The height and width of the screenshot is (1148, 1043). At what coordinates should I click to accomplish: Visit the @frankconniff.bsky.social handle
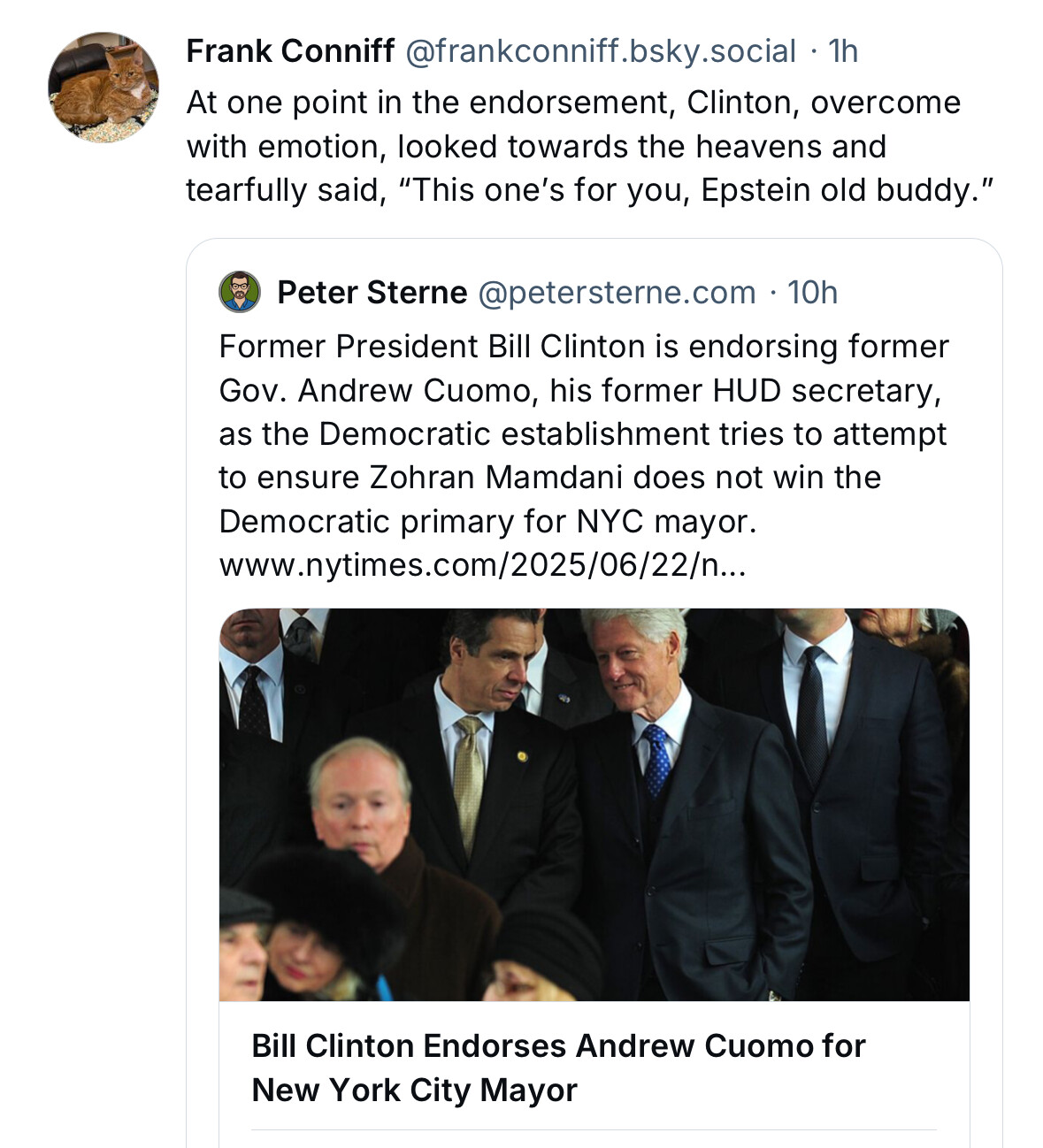[601, 51]
